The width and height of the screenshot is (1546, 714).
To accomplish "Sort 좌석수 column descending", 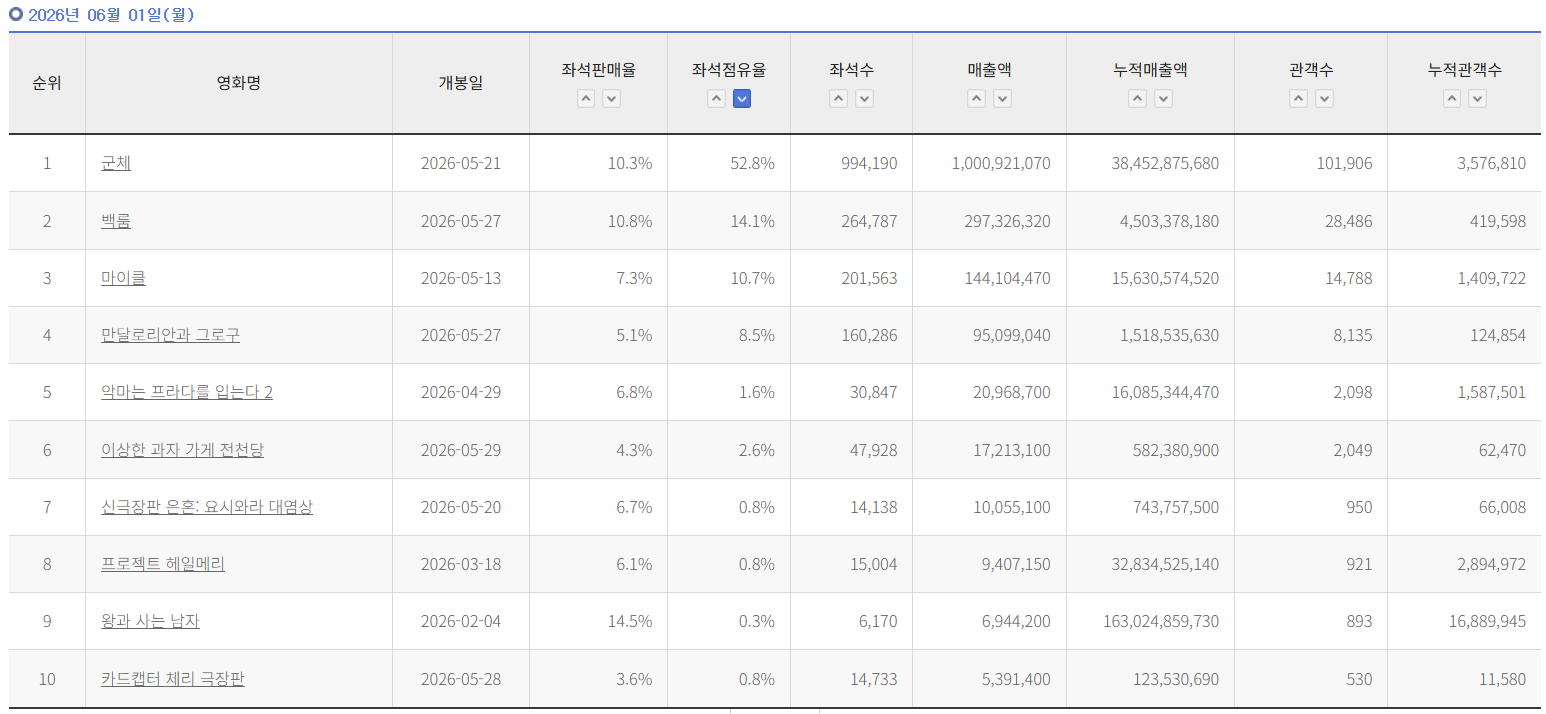I will pos(865,99).
